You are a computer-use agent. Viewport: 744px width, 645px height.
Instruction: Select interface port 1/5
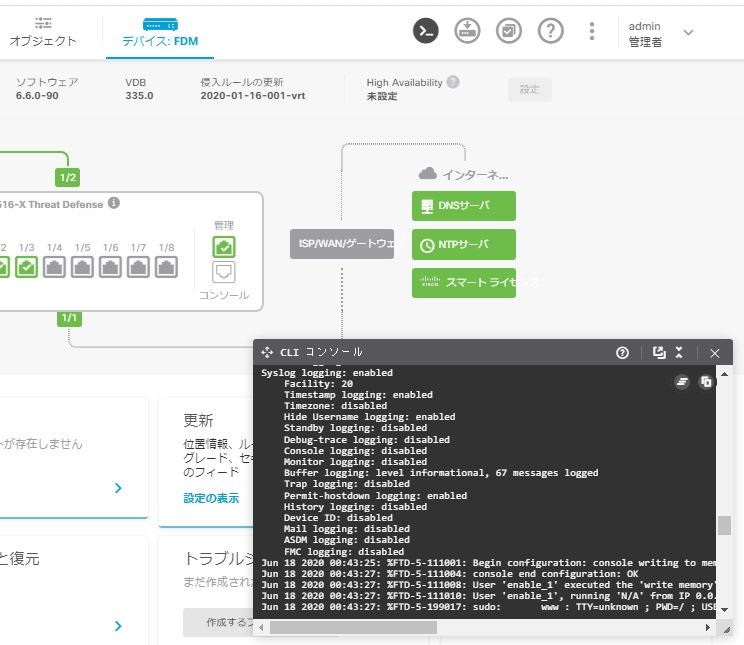tap(83, 267)
